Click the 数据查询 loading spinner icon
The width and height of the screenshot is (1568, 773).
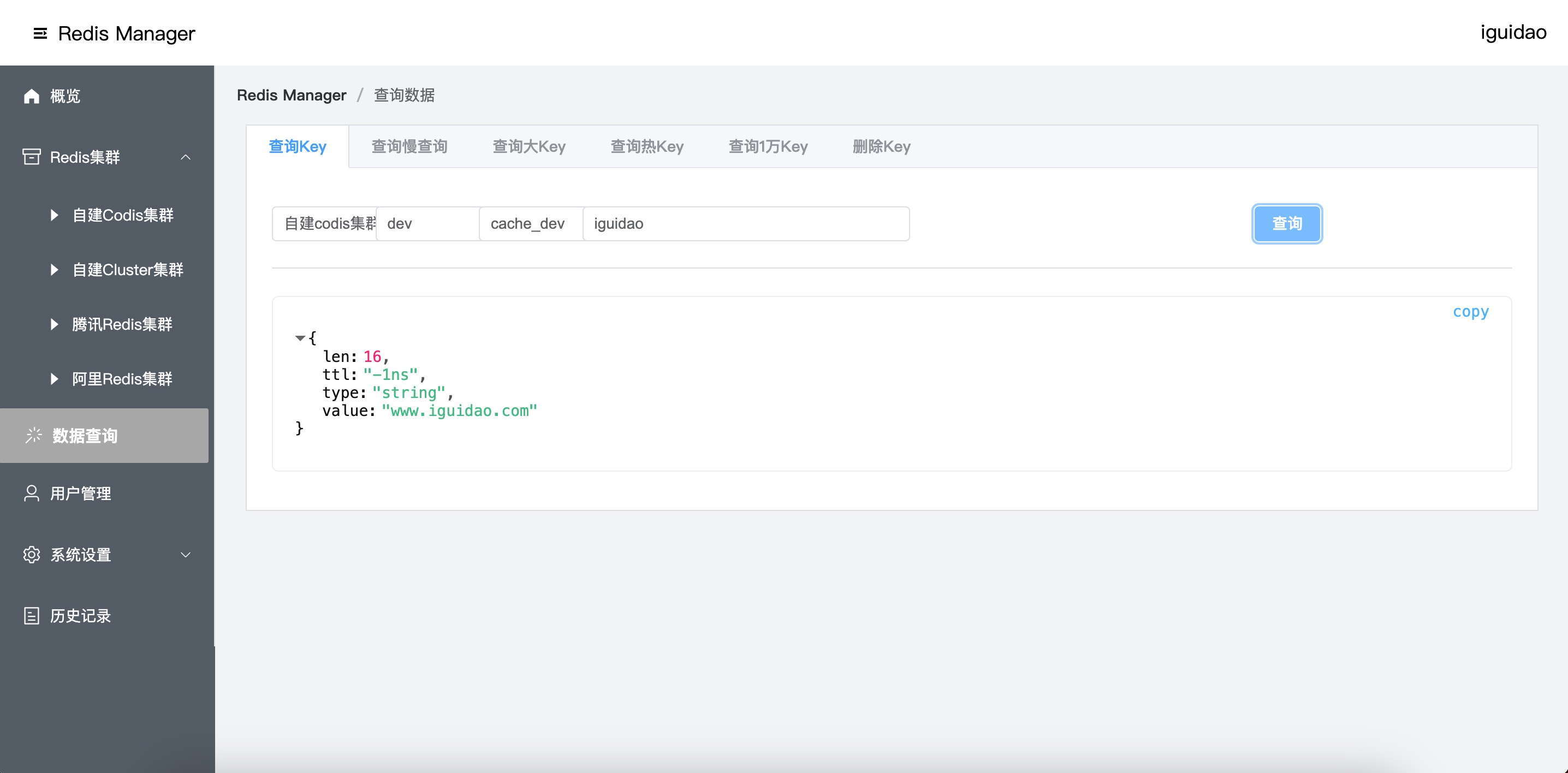(33, 435)
